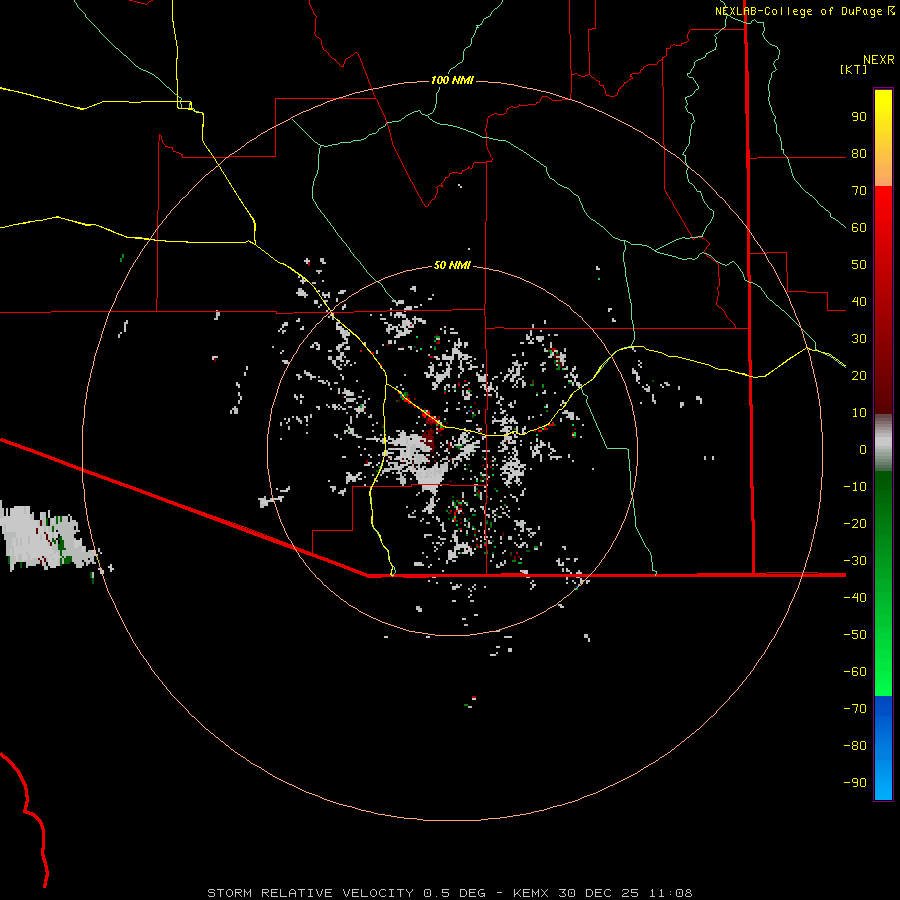Select the 50 value on the velocity scale
The width and height of the screenshot is (900, 900).
tap(859, 265)
